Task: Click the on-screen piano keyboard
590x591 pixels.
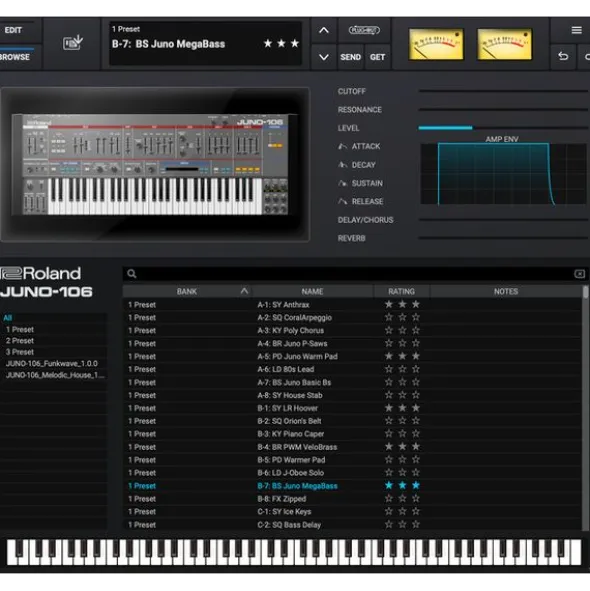Action: tap(294, 552)
